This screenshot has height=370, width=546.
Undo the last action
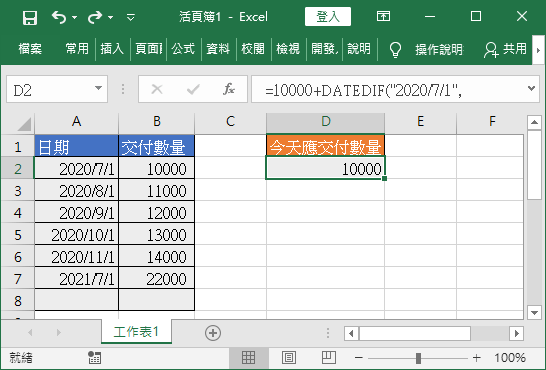[59, 17]
